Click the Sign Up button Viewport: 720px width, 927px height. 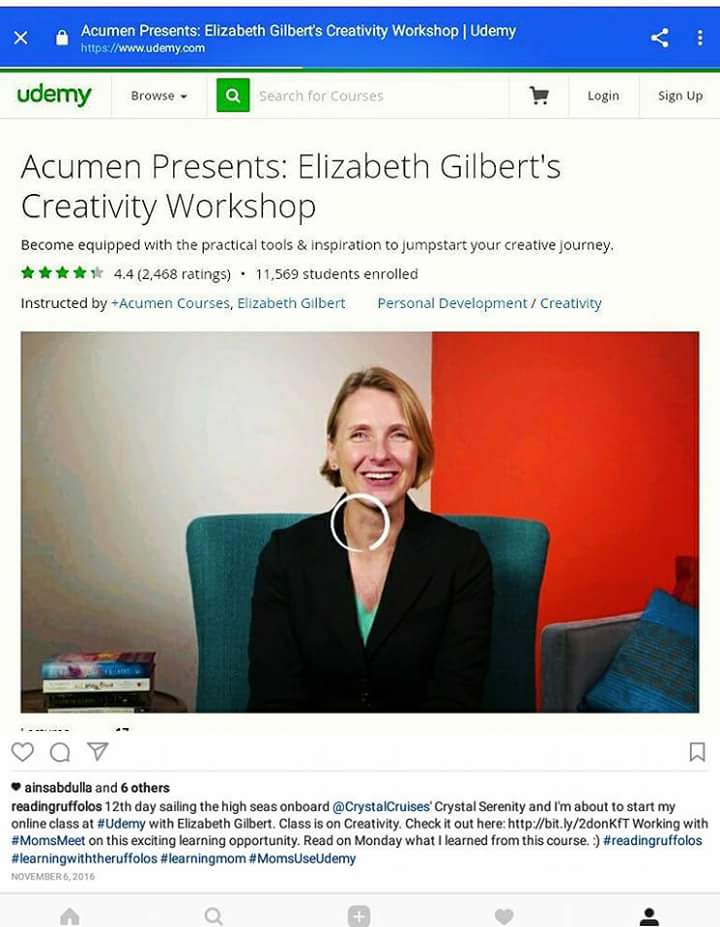coord(680,96)
